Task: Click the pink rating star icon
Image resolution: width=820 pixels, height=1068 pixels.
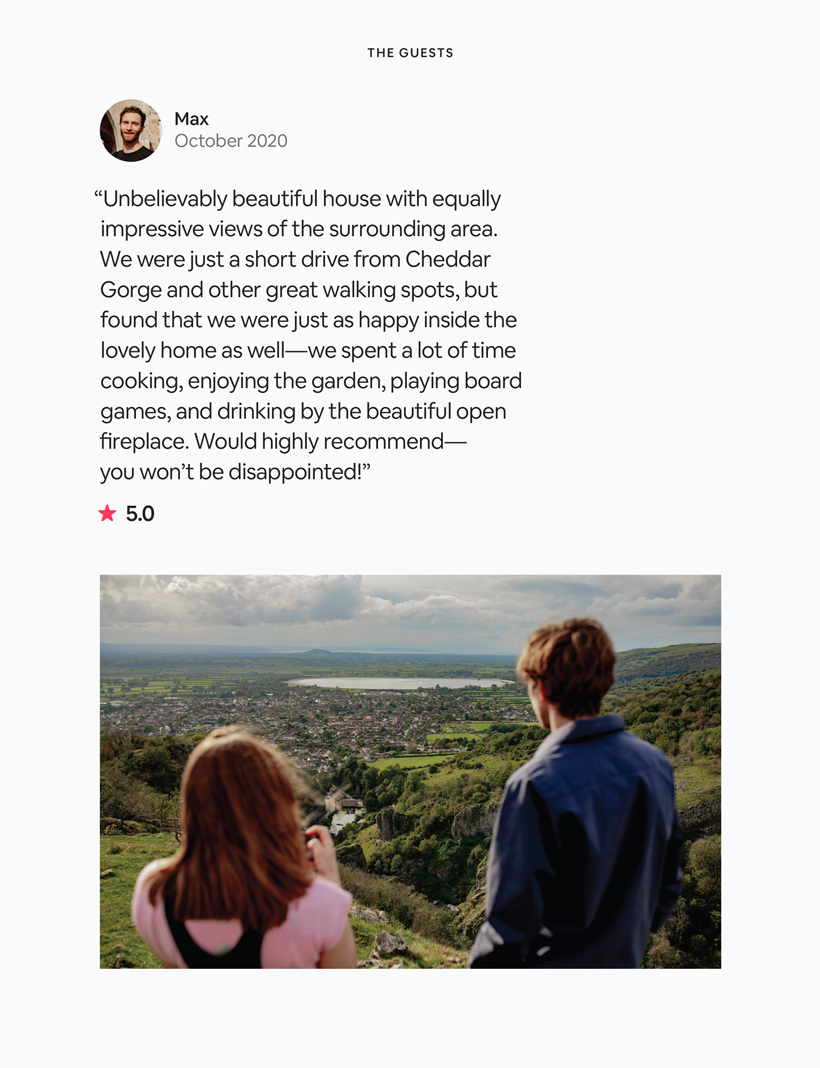Action: tap(107, 513)
